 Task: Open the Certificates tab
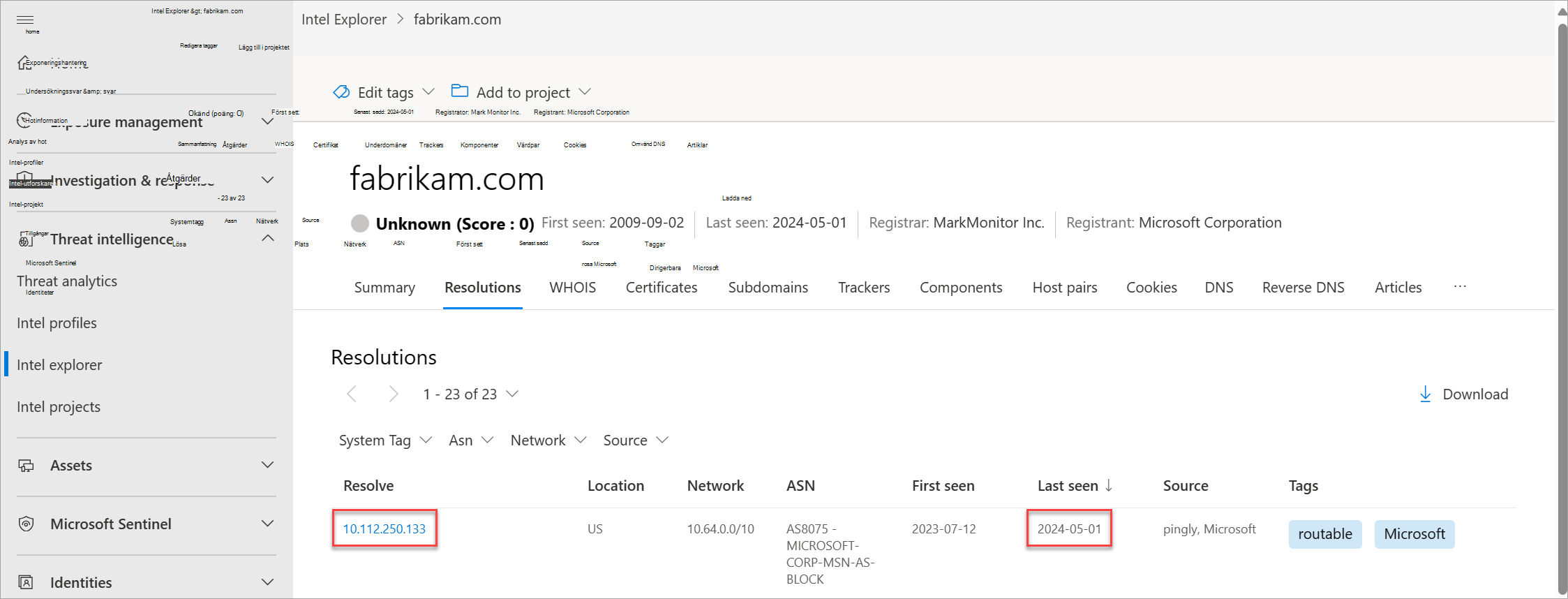(x=662, y=288)
